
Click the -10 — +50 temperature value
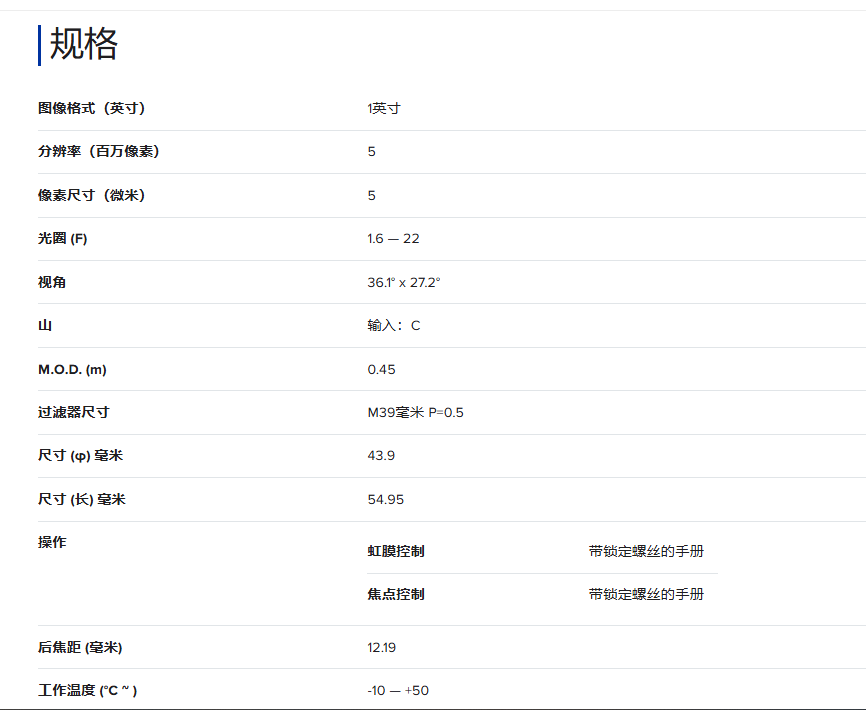click(x=398, y=690)
